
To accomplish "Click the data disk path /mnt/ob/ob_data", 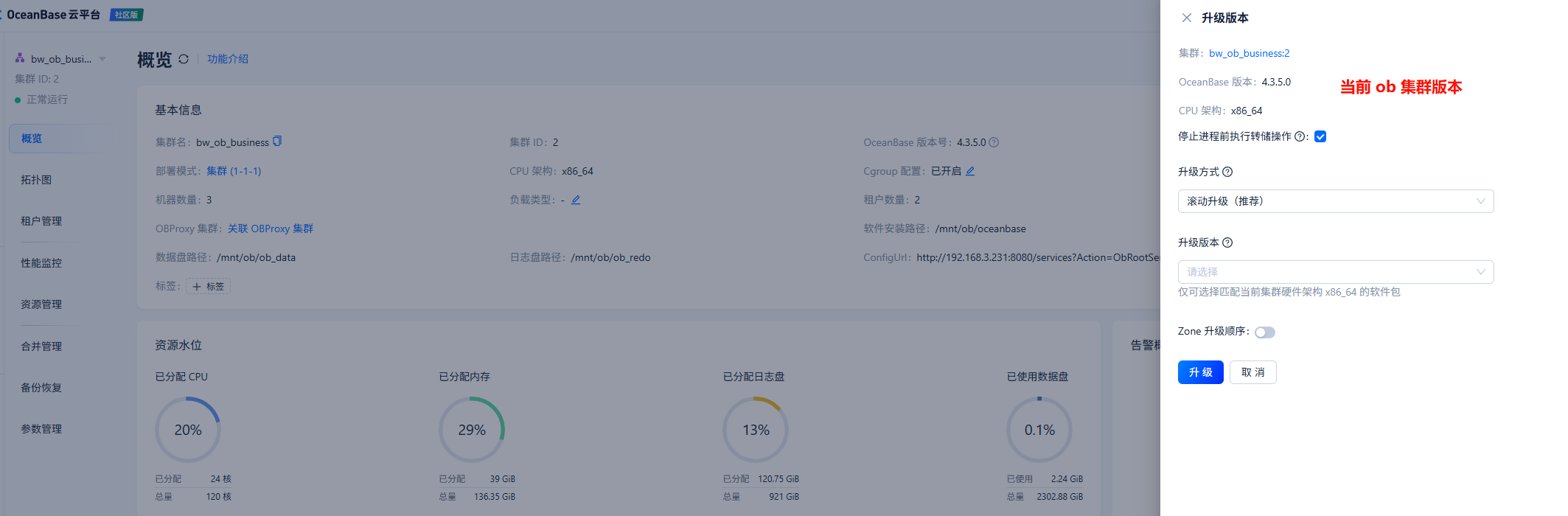I will (x=256, y=257).
